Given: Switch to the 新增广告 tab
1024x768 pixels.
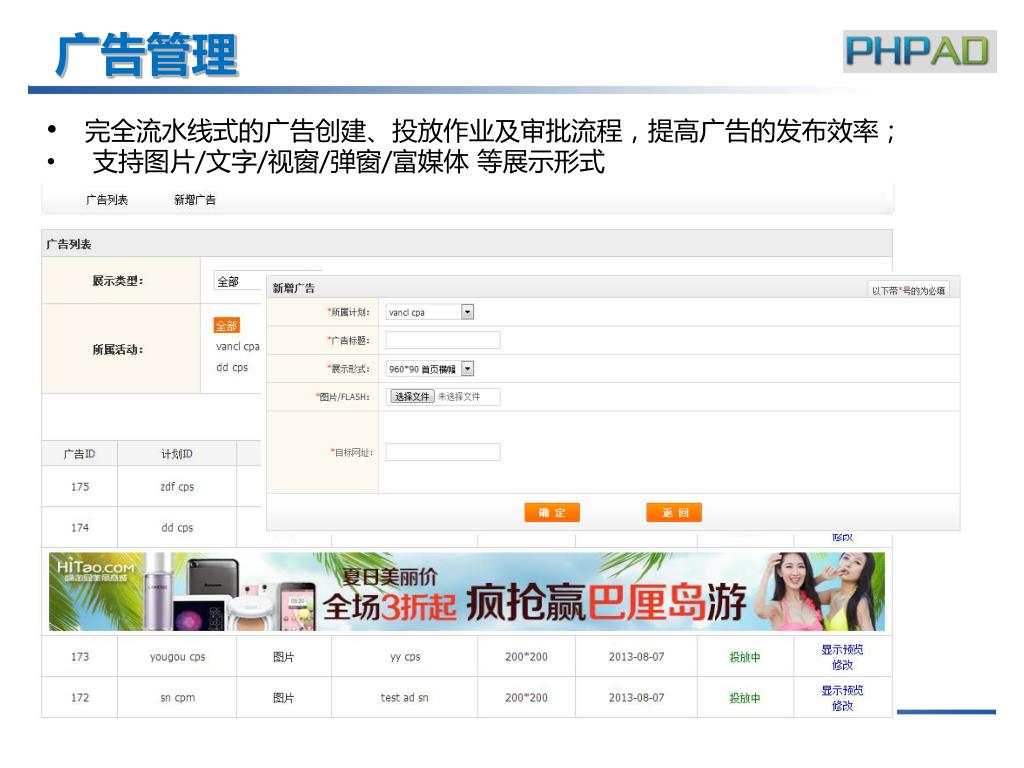Looking at the screenshot, I should [195, 200].
